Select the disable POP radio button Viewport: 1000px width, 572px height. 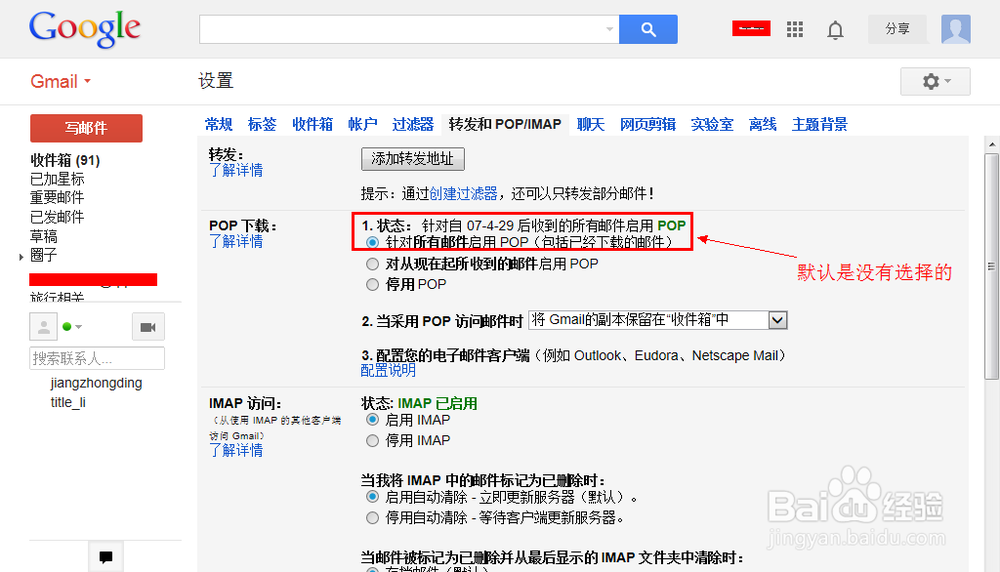tap(372, 284)
